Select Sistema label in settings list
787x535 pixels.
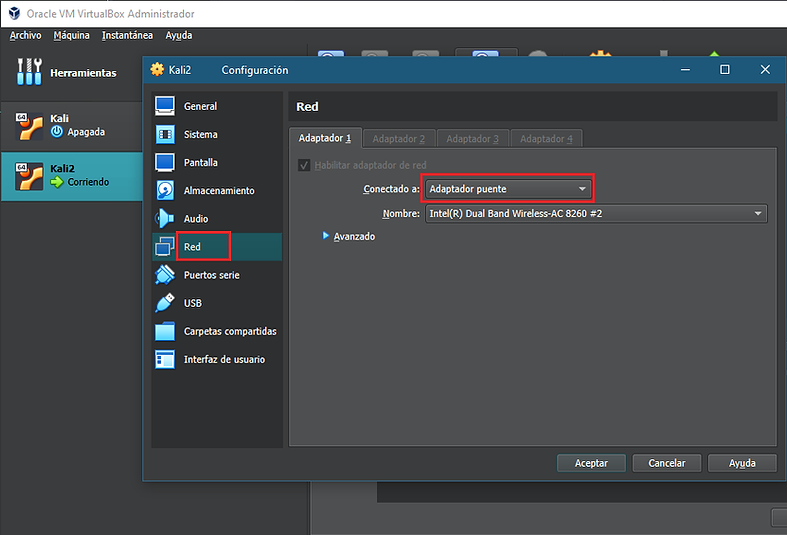[x=201, y=135]
